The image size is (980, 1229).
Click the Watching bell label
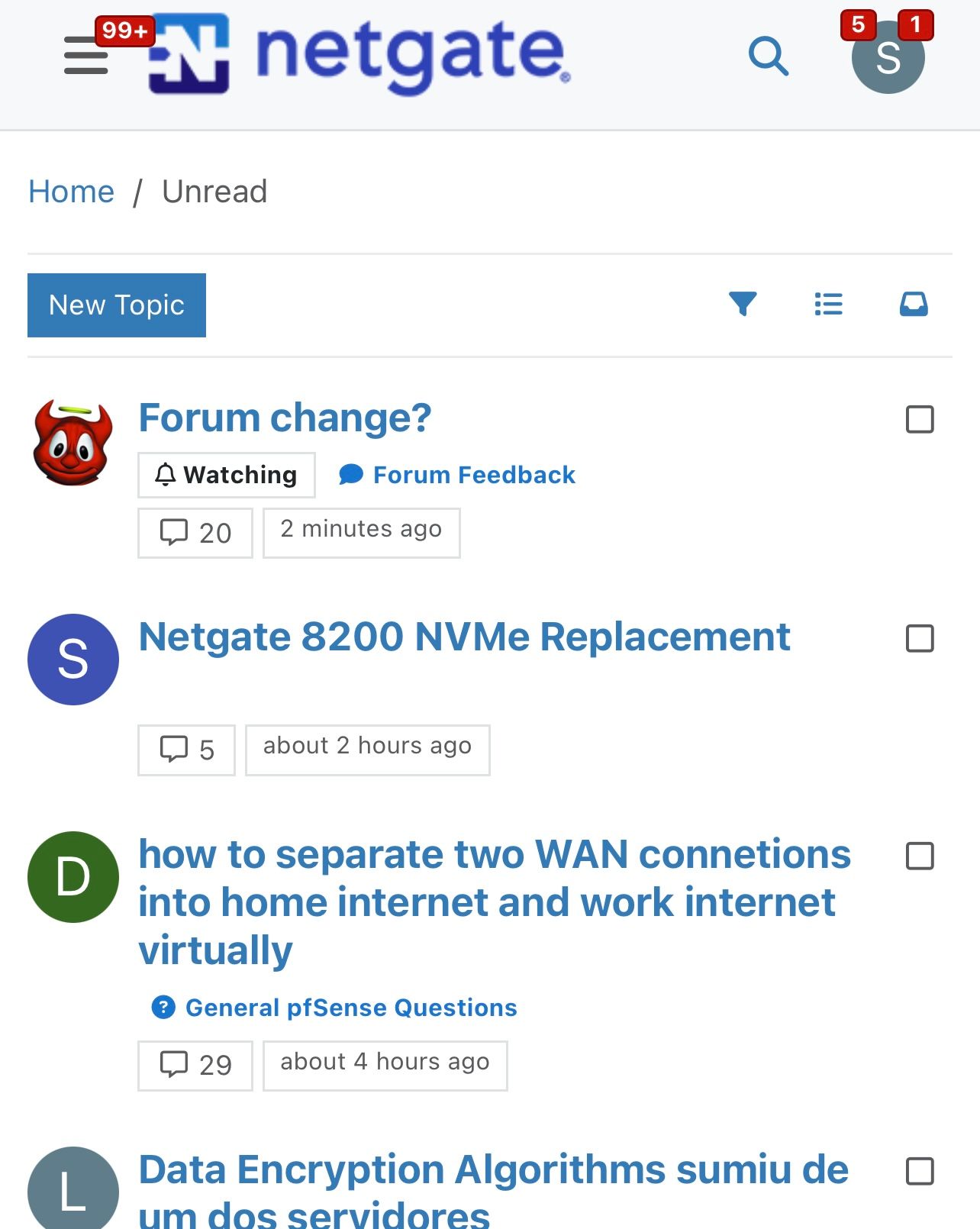[227, 475]
